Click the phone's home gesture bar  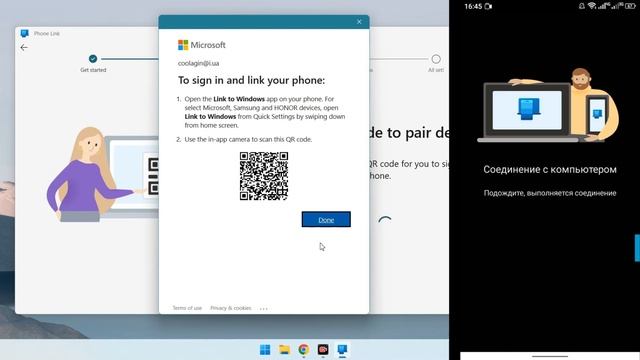pyautogui.click(x=550, y=356)
